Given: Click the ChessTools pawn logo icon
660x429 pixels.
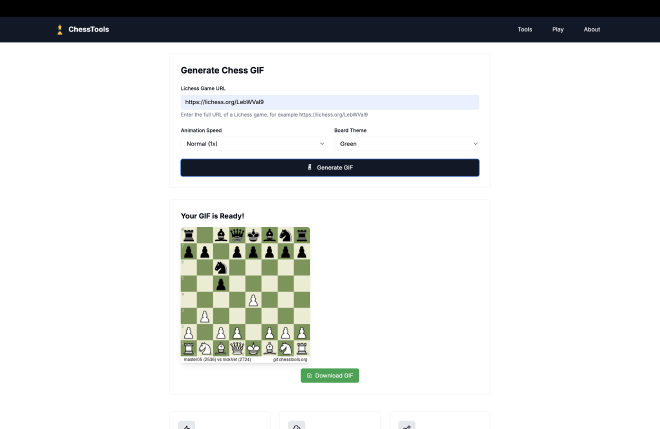Looking at the screenshot, I should pyautogui.click(x=60, y=30).
